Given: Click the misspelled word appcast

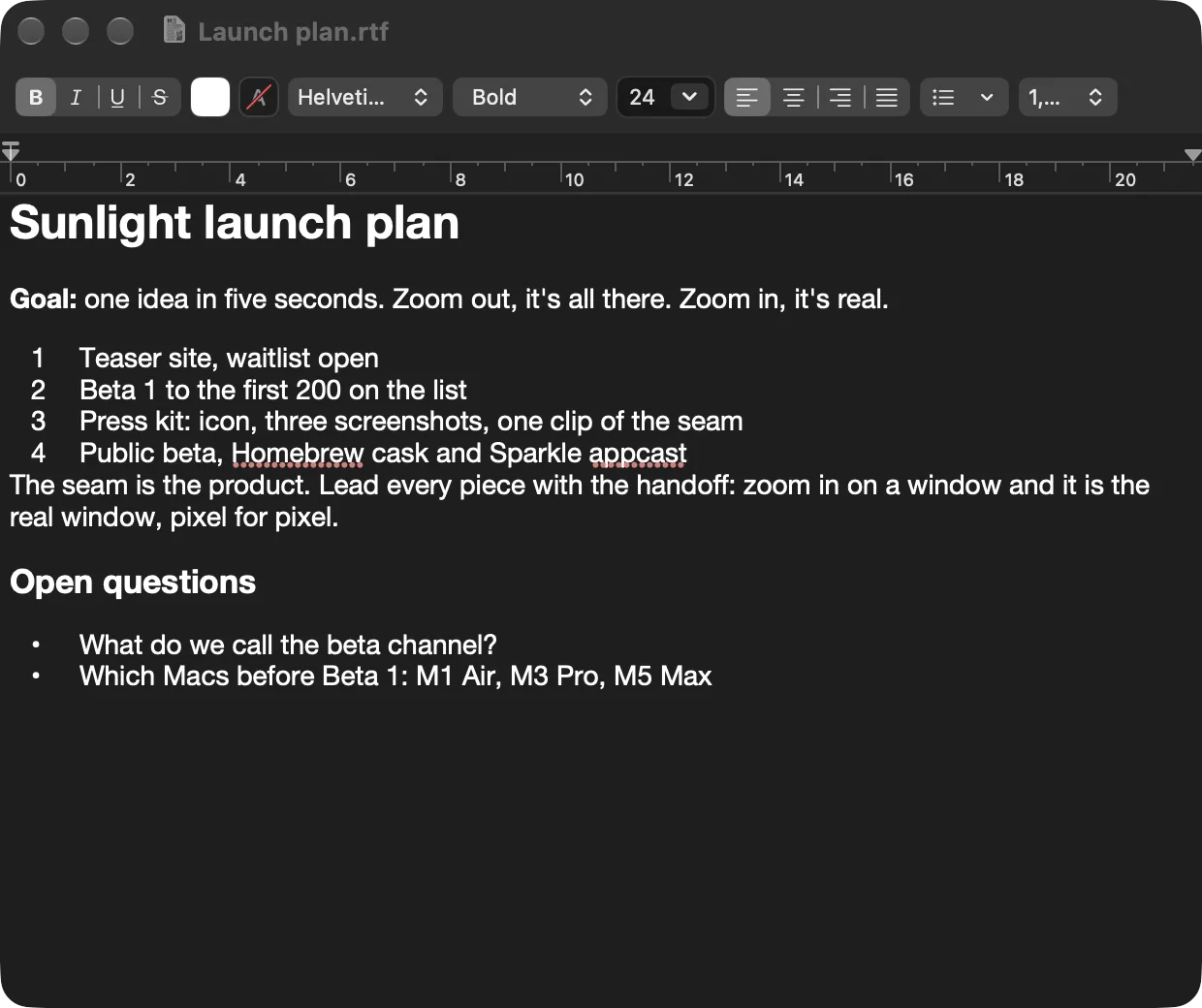Looking at the screenshot, I should click(638, 454).
